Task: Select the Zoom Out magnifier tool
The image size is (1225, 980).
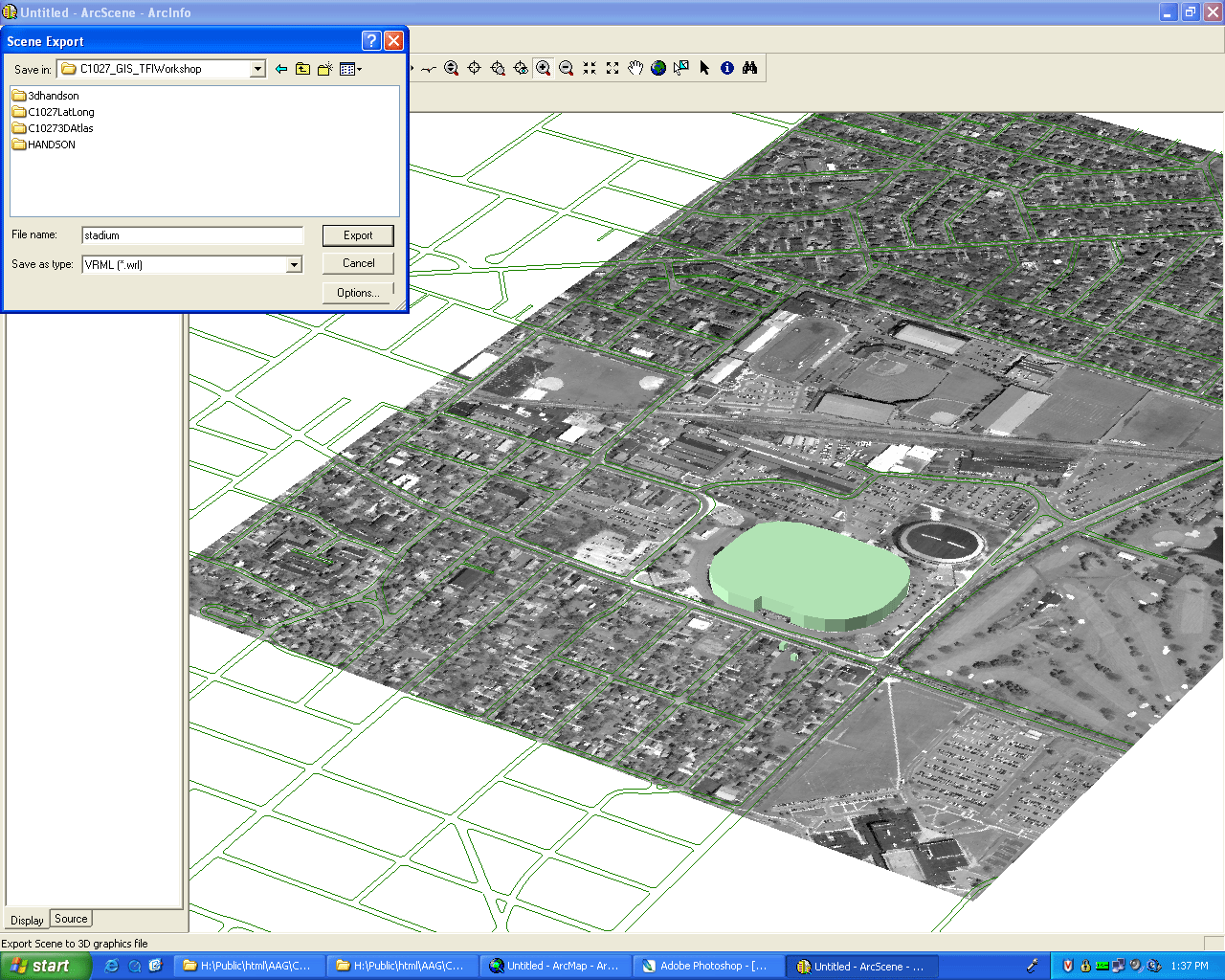Action: 567,68
